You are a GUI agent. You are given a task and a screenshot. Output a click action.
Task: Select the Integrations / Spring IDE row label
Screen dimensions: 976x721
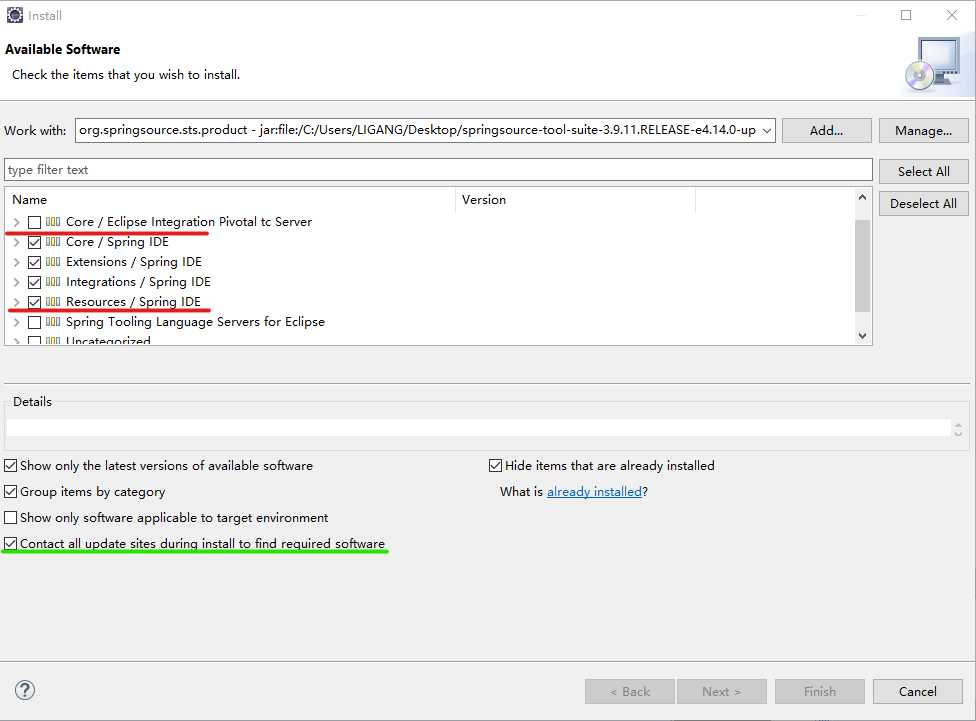tap(138, 281)
